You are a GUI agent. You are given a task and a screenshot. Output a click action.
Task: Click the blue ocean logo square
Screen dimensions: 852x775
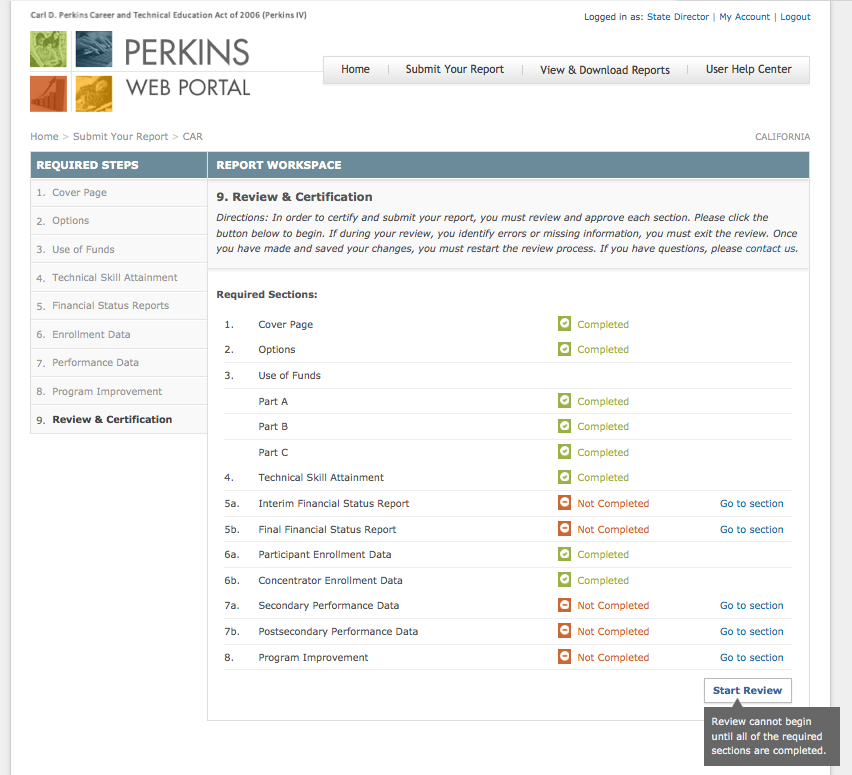pyautogui.click(x=93, y=48)
